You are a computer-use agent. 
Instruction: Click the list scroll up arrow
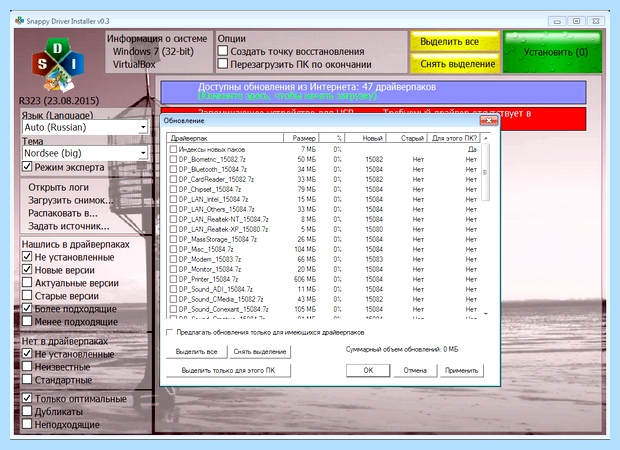pos(486,138)
